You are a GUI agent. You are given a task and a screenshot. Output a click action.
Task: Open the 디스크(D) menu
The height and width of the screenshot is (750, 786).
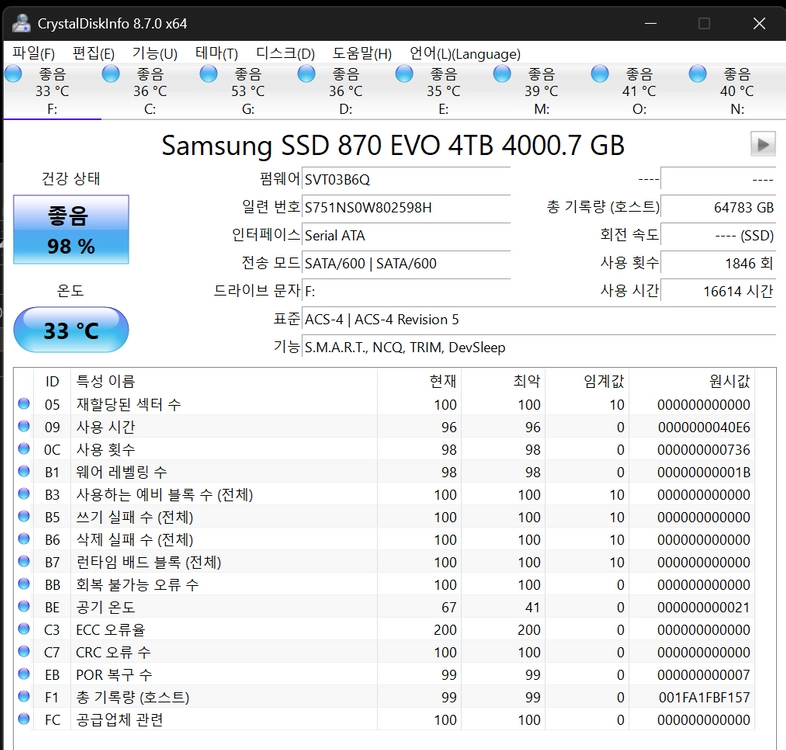tap(285, 53)
